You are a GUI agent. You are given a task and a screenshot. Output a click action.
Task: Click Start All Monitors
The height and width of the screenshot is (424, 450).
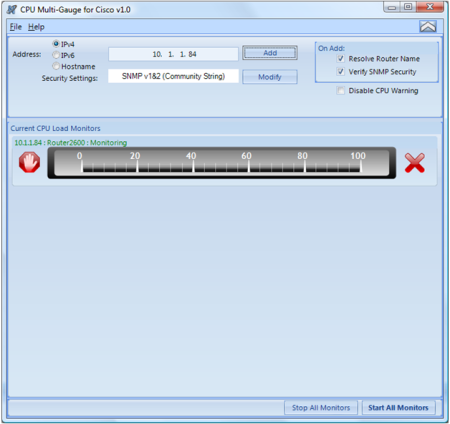pyautogui.click(x=398, y=408)
